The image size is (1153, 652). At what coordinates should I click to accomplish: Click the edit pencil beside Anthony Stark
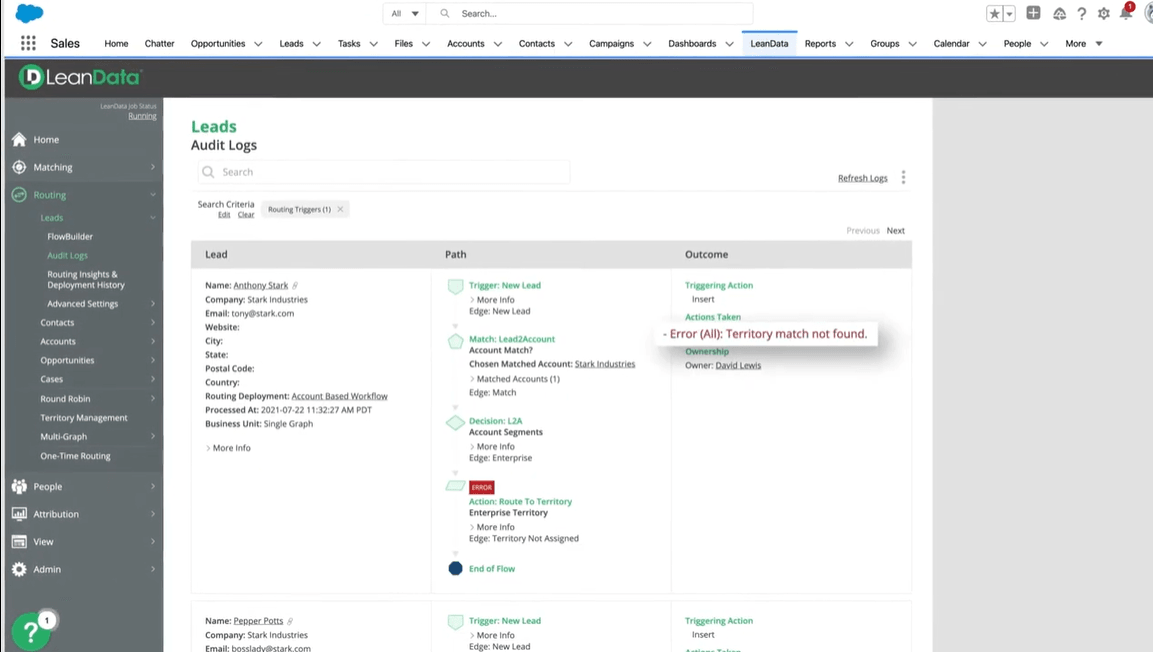[295, 285]
